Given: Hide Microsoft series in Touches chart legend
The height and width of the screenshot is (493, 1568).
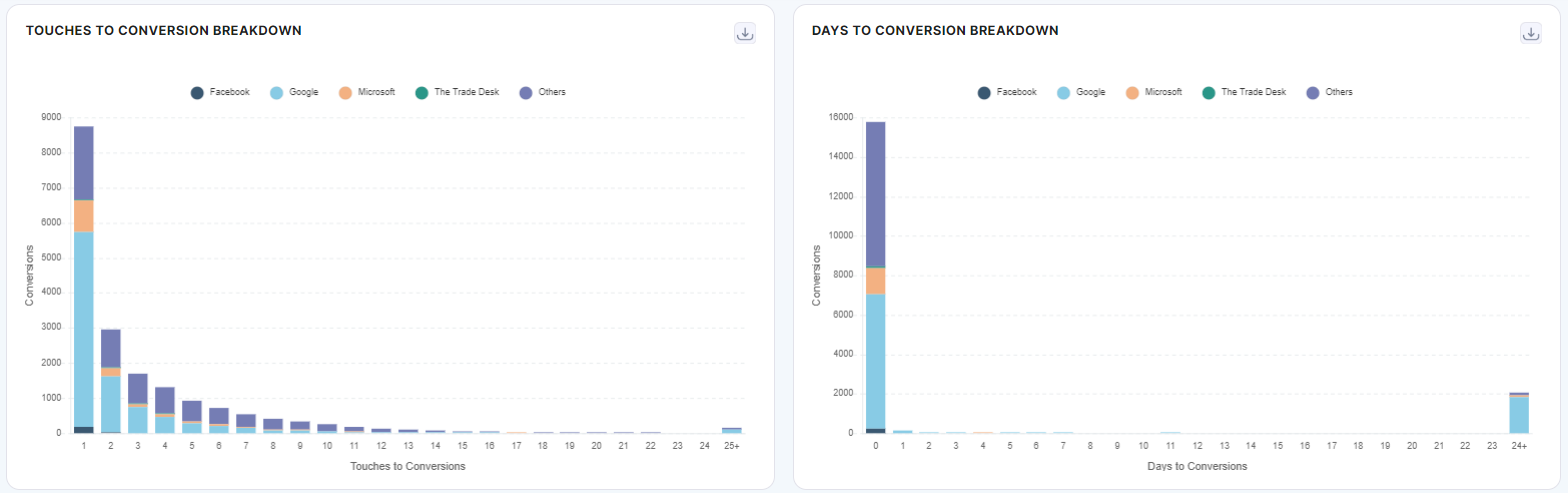Looking at the screenshot, I should coord(366,92).
